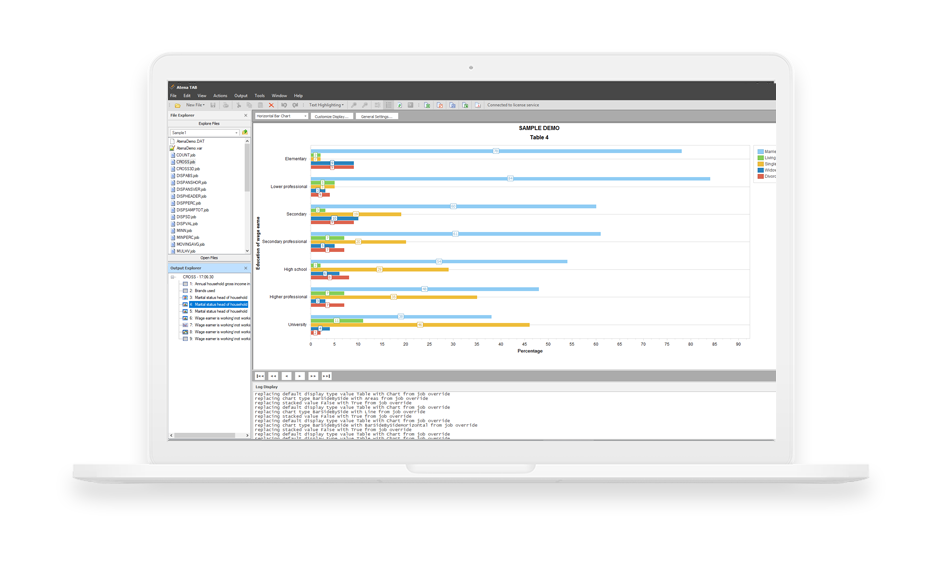Expand the New File dropdown
This screenshot has width=944, height=577.
196,105
